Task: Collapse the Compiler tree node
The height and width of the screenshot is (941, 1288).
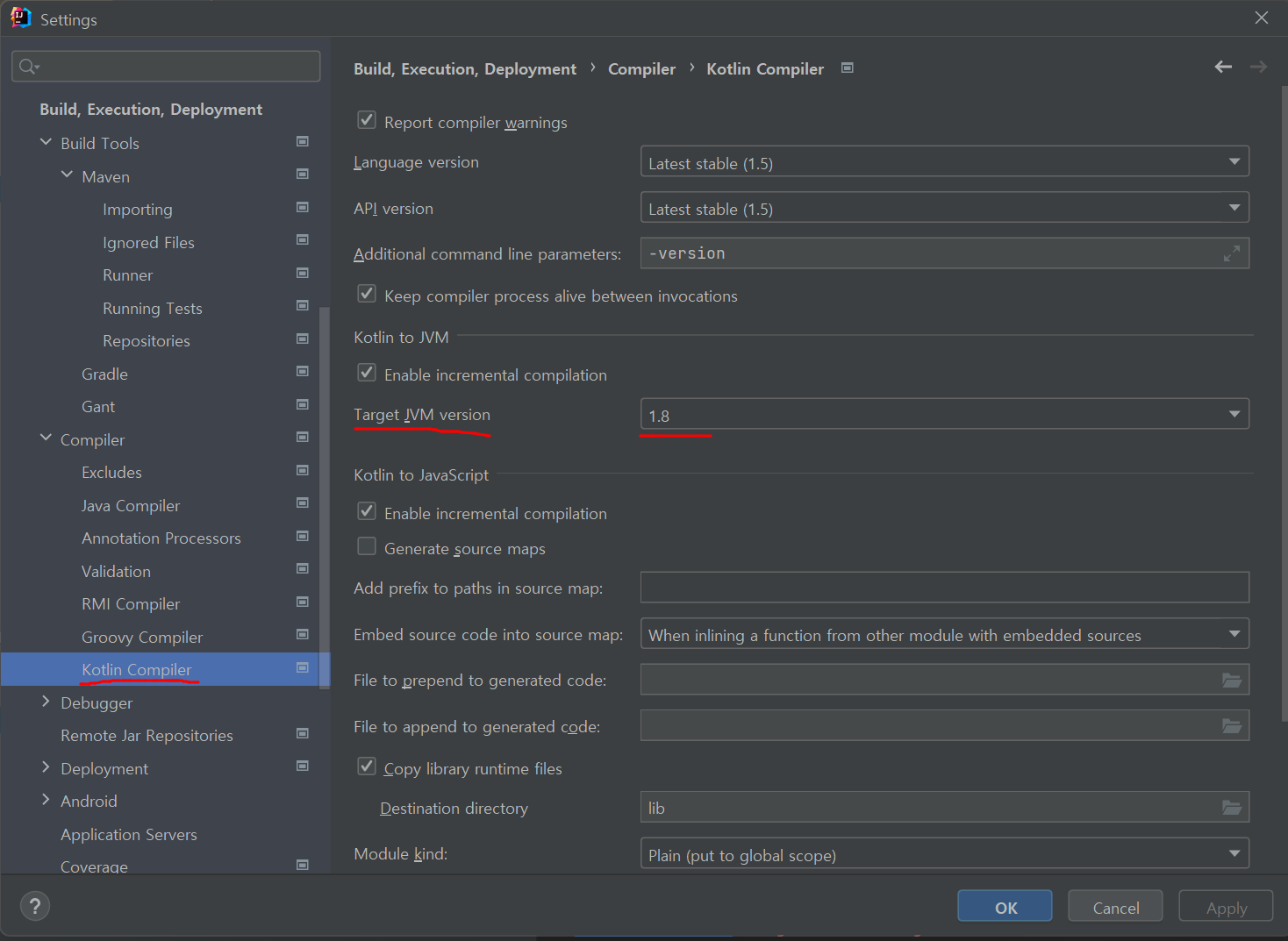Action: coord(46,438)
